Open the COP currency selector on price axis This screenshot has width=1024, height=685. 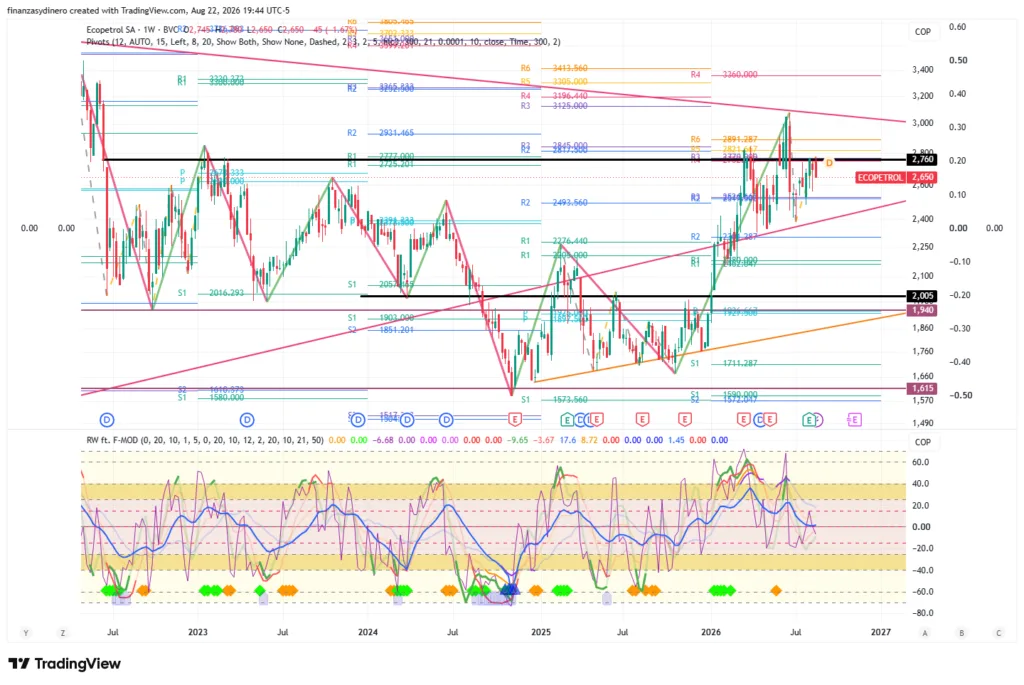[x=923, y=31]
